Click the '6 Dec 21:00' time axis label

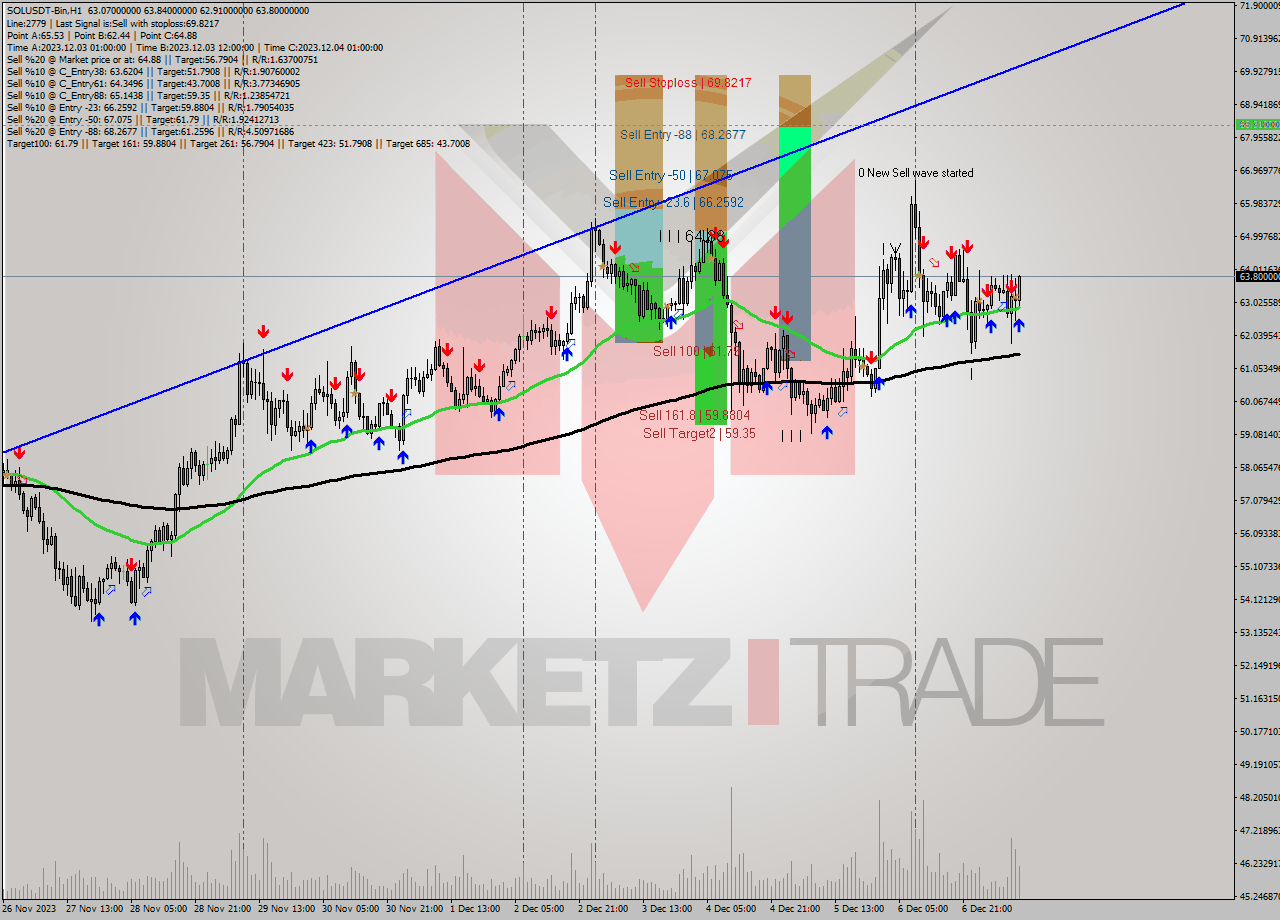pyautogui.click(x=987, y=909)
